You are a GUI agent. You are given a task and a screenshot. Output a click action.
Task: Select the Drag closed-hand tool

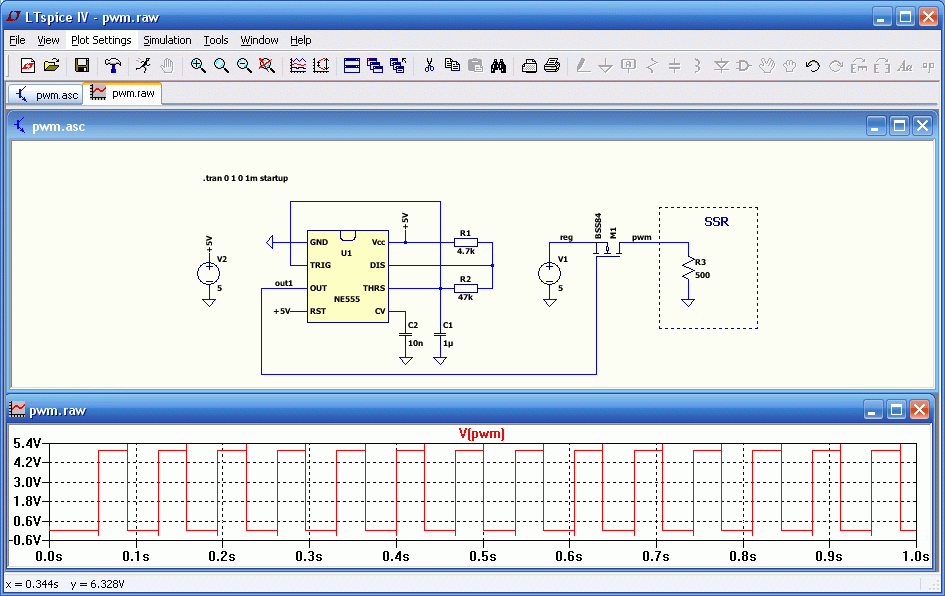[790, 65]
